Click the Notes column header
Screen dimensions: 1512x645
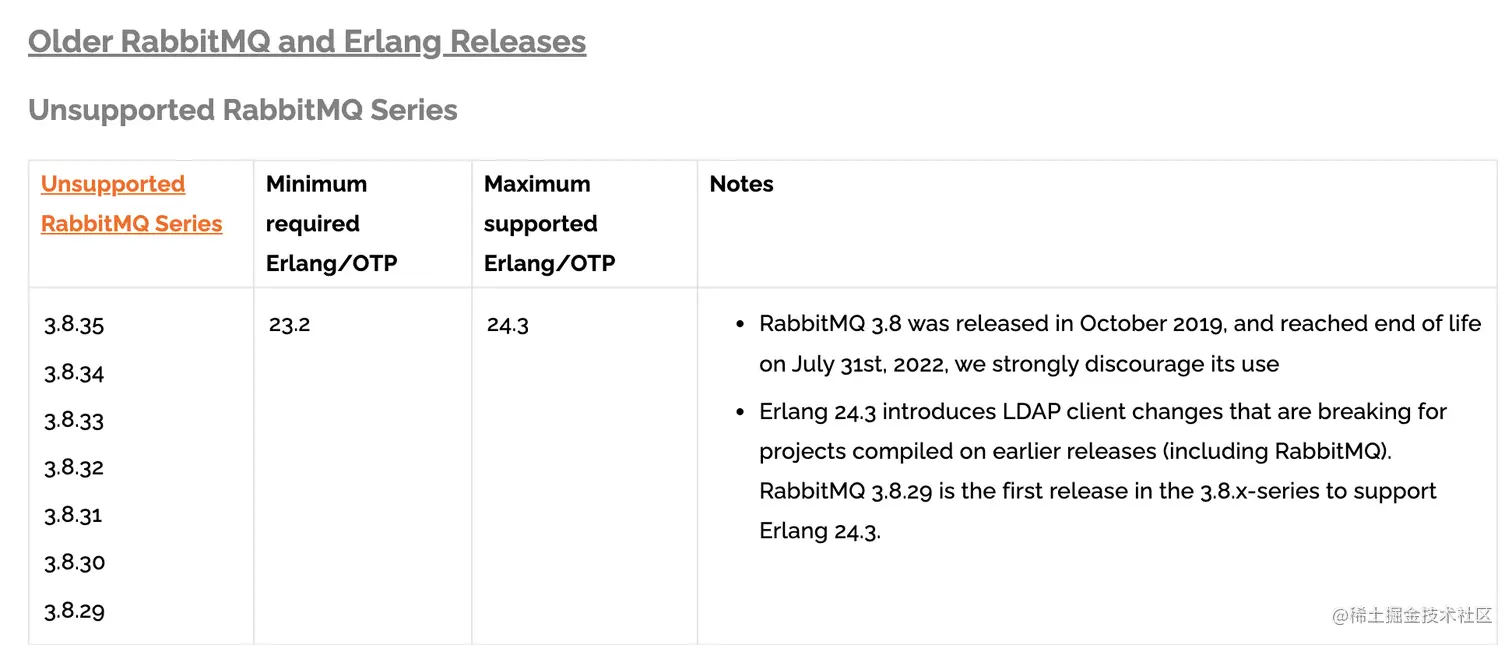point(741,184)
